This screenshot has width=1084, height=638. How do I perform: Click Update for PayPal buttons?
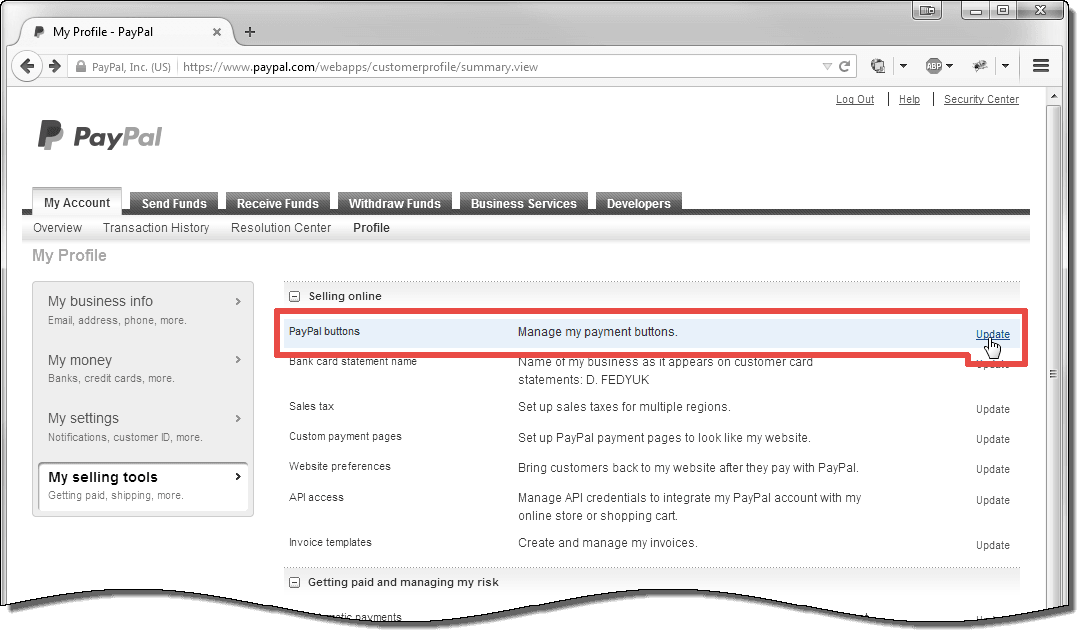993,335
